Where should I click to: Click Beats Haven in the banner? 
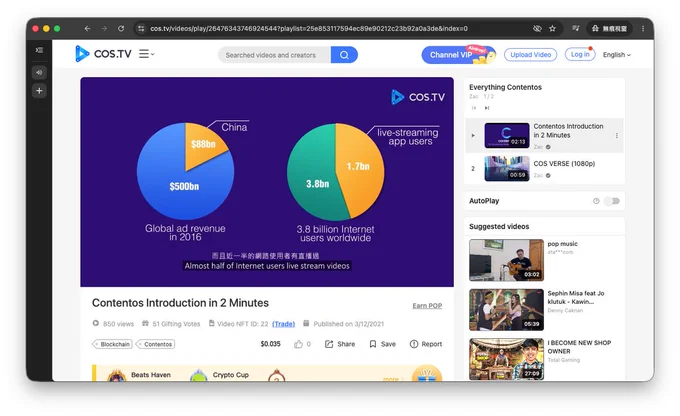tap(150, 375)
